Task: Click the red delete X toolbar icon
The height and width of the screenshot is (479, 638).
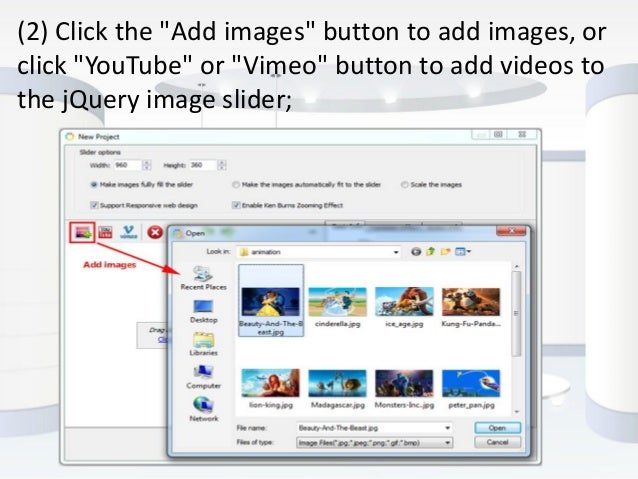Action: coord(155,232)
